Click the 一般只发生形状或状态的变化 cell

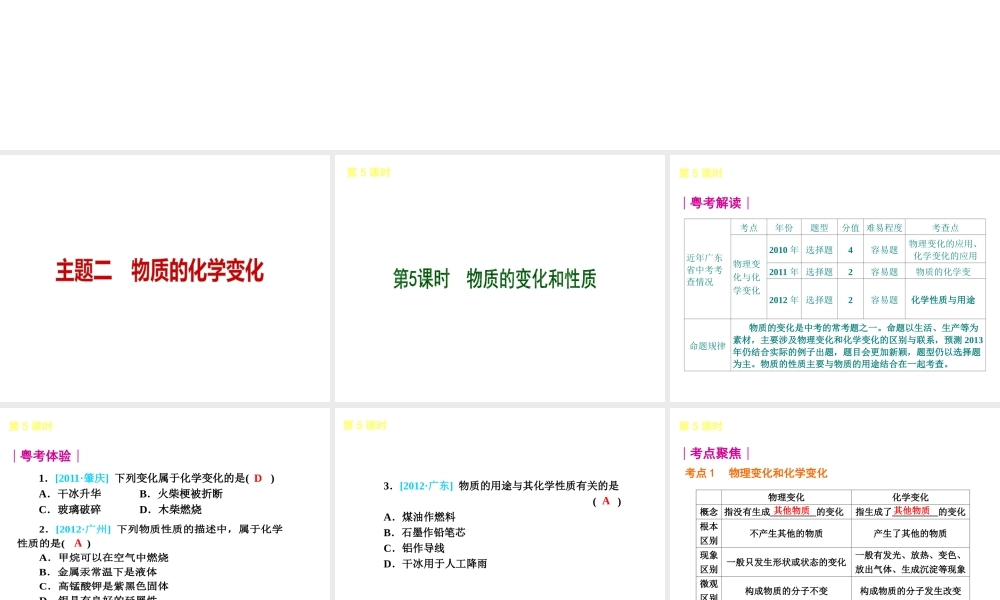click(786, 562)
